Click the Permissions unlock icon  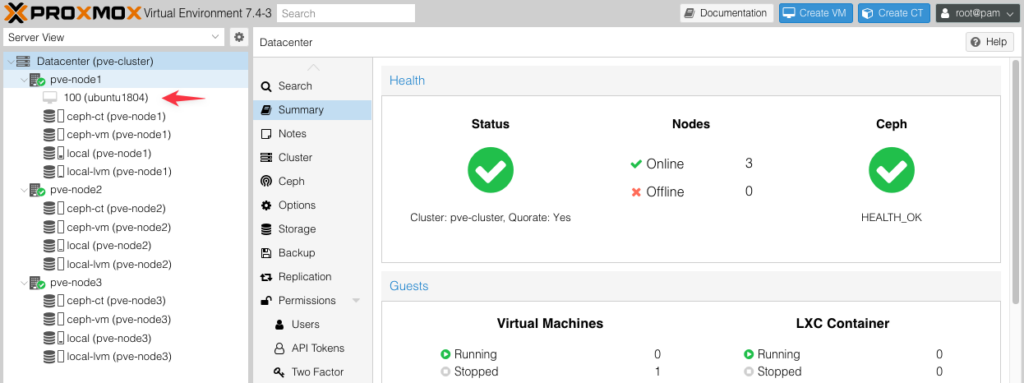[x=266, y=301]
